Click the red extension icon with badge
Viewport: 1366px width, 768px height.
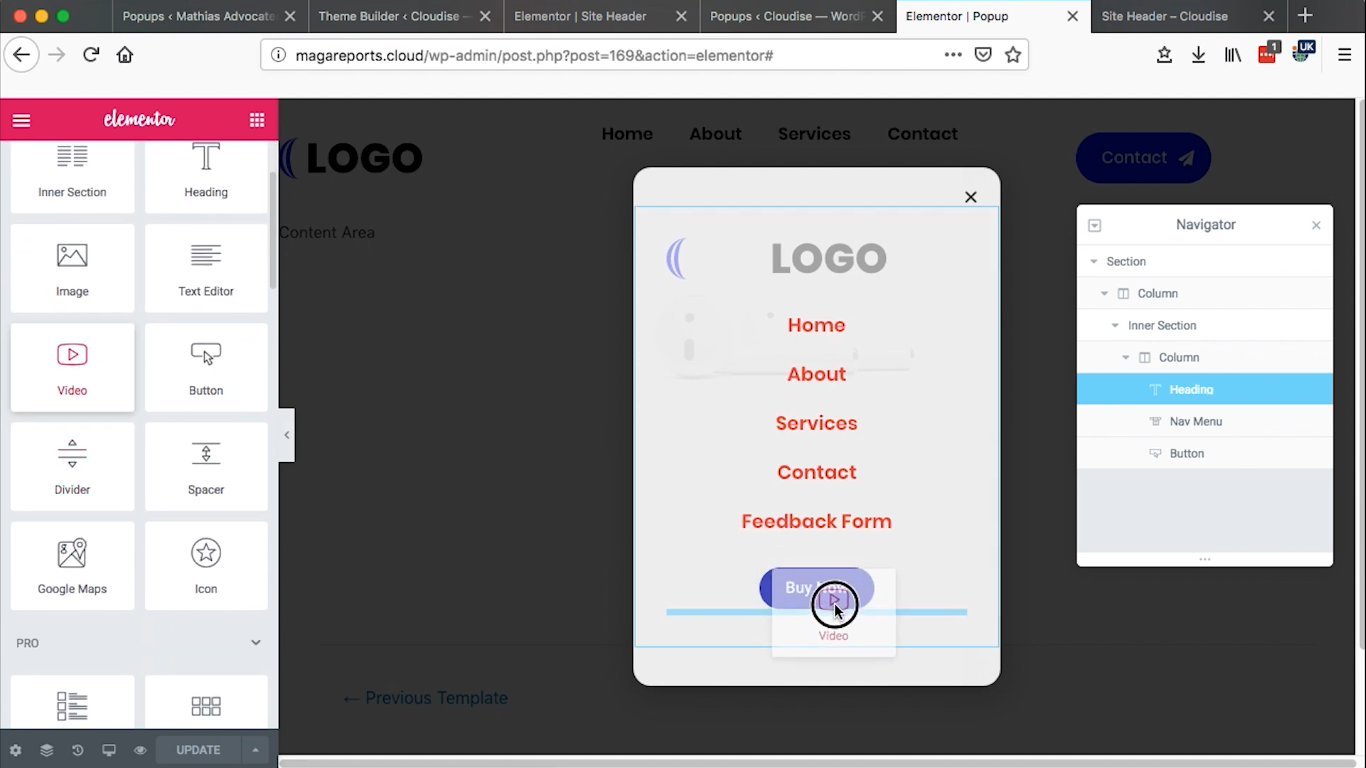pos(1268,54)
